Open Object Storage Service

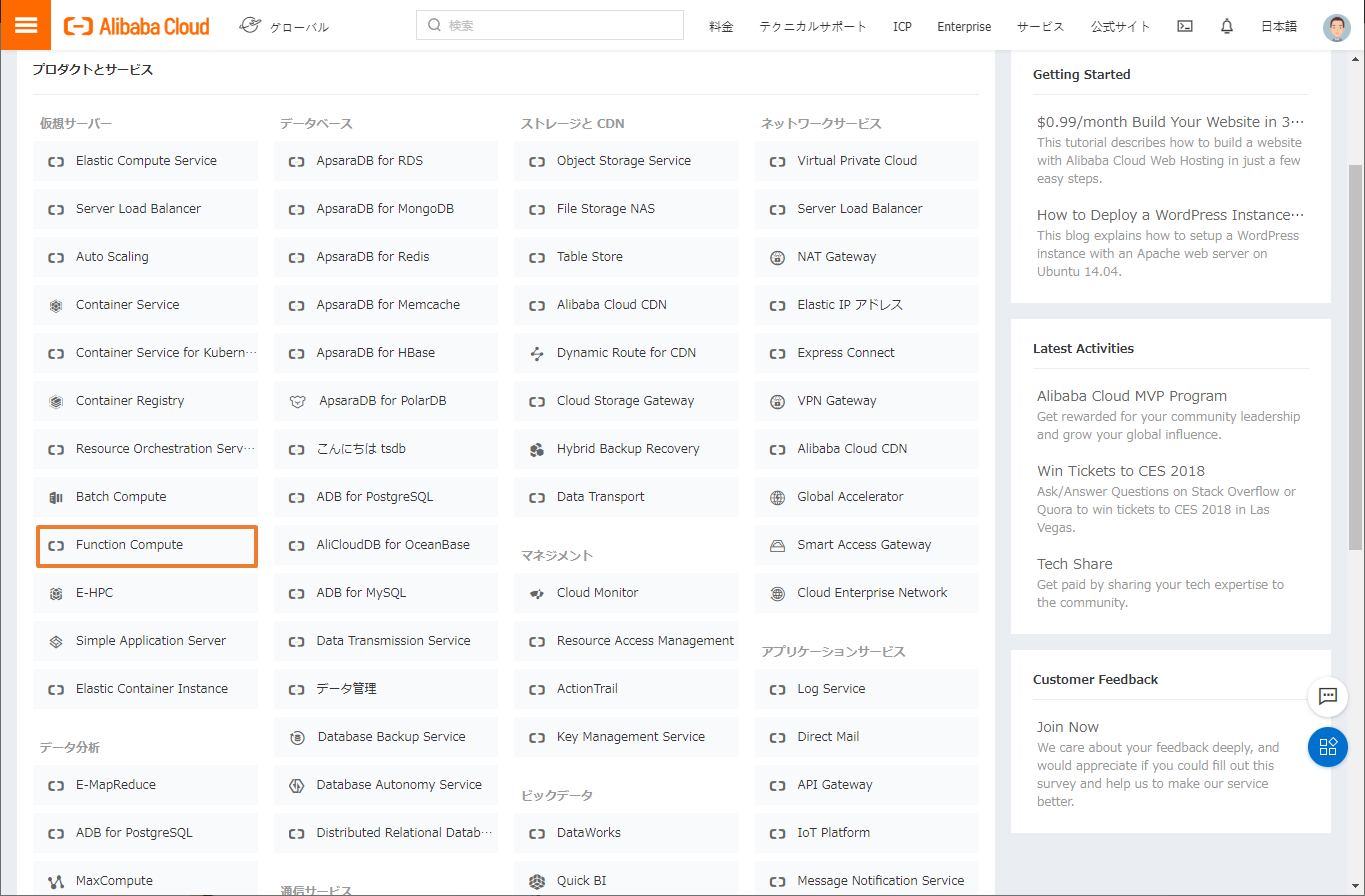coord(627,161)
